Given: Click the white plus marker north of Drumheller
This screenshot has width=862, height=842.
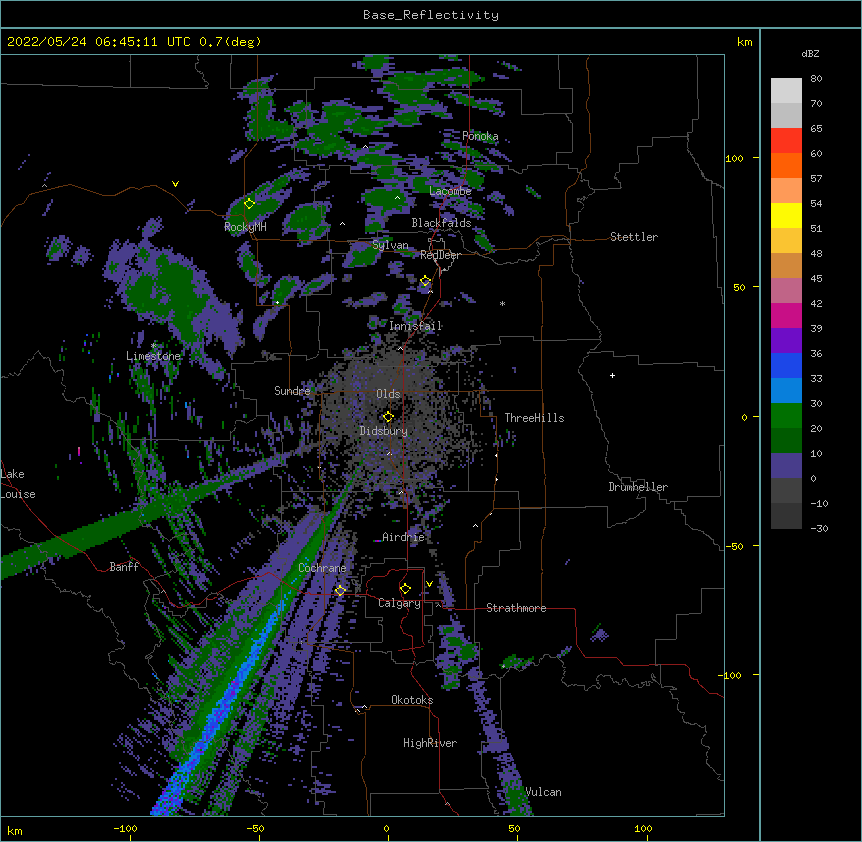Looking at the screenshot, I should coord(612,375).
